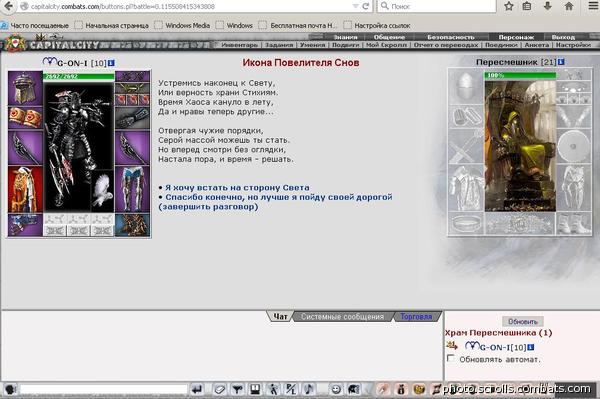
Task: Go to the browser home icon
Action: [569, 6]
